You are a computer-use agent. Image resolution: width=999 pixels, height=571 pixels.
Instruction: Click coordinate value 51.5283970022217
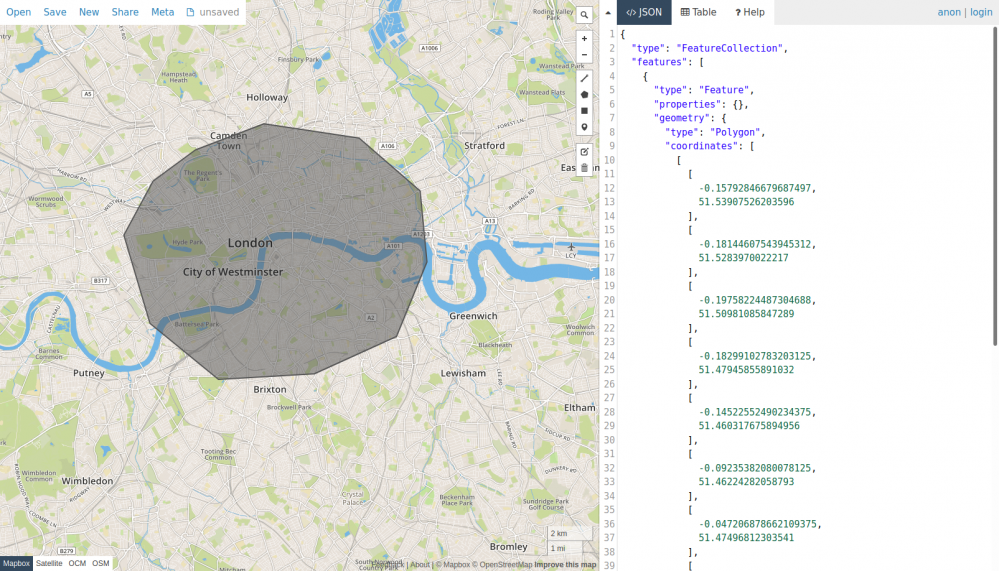(744, 259)
